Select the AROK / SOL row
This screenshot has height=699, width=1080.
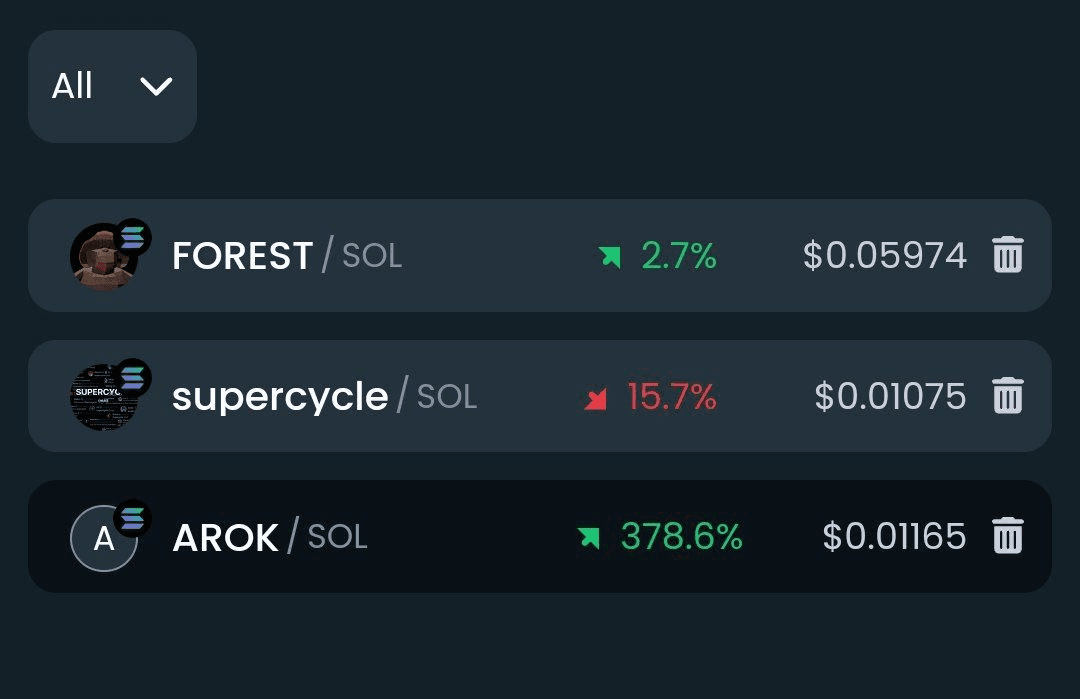540,536
